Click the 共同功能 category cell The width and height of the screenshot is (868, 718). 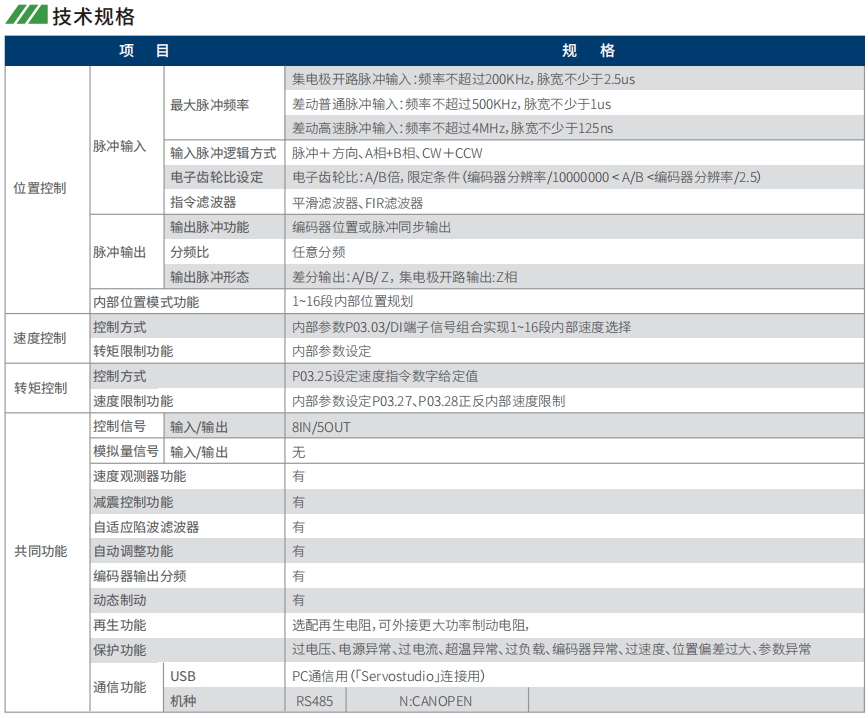tap(40, 551)
